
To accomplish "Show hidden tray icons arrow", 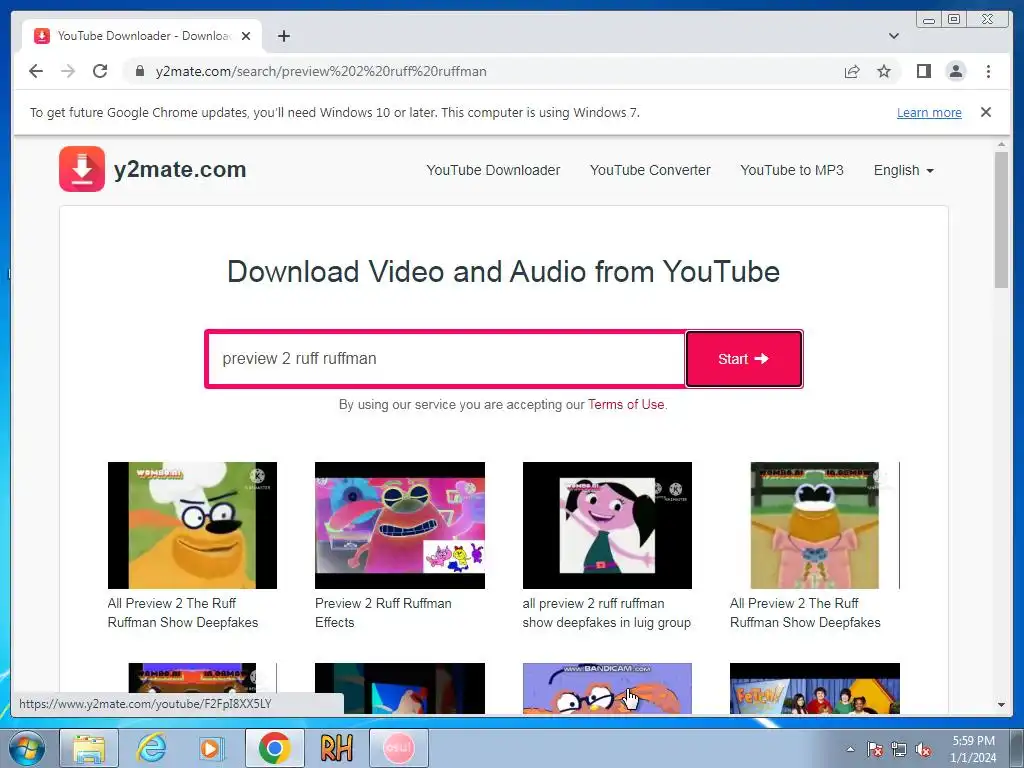I will point(850,749).
